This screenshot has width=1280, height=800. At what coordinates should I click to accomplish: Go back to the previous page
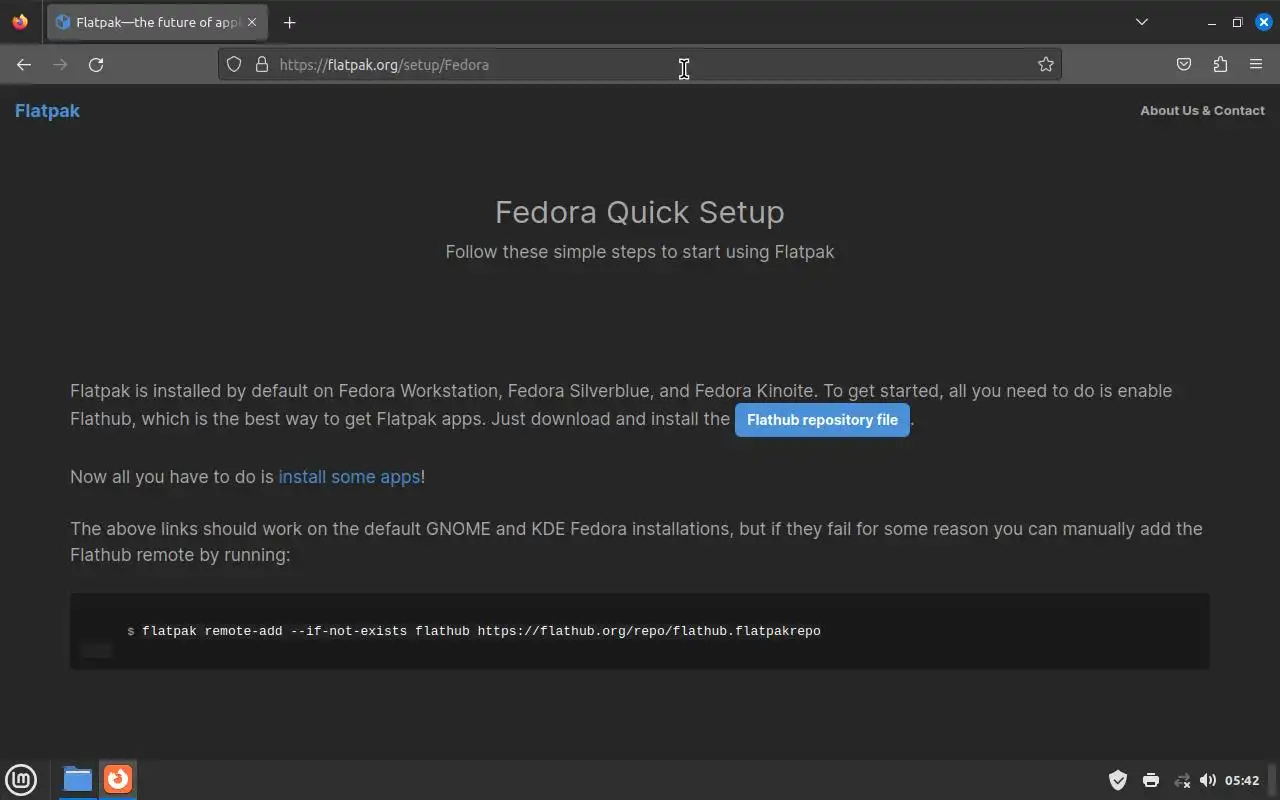pyautogui.click(x=24, y=64)
